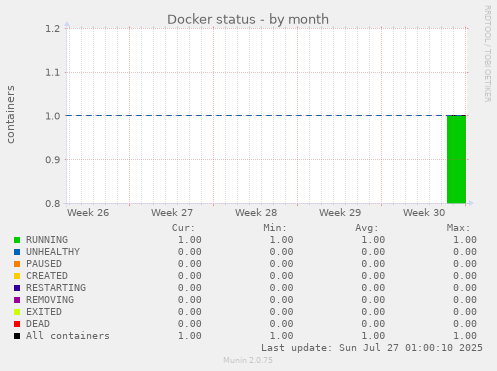Click the CREATED legend label
The height and width of the screenshot is (371, 497).
point(47,276)
